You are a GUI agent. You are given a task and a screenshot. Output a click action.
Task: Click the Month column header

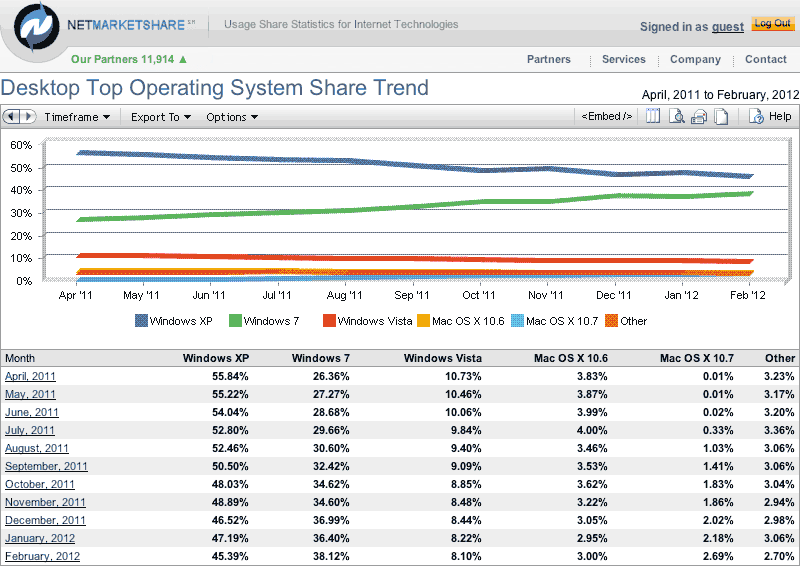pyautogui.click(x=20, y=358)
